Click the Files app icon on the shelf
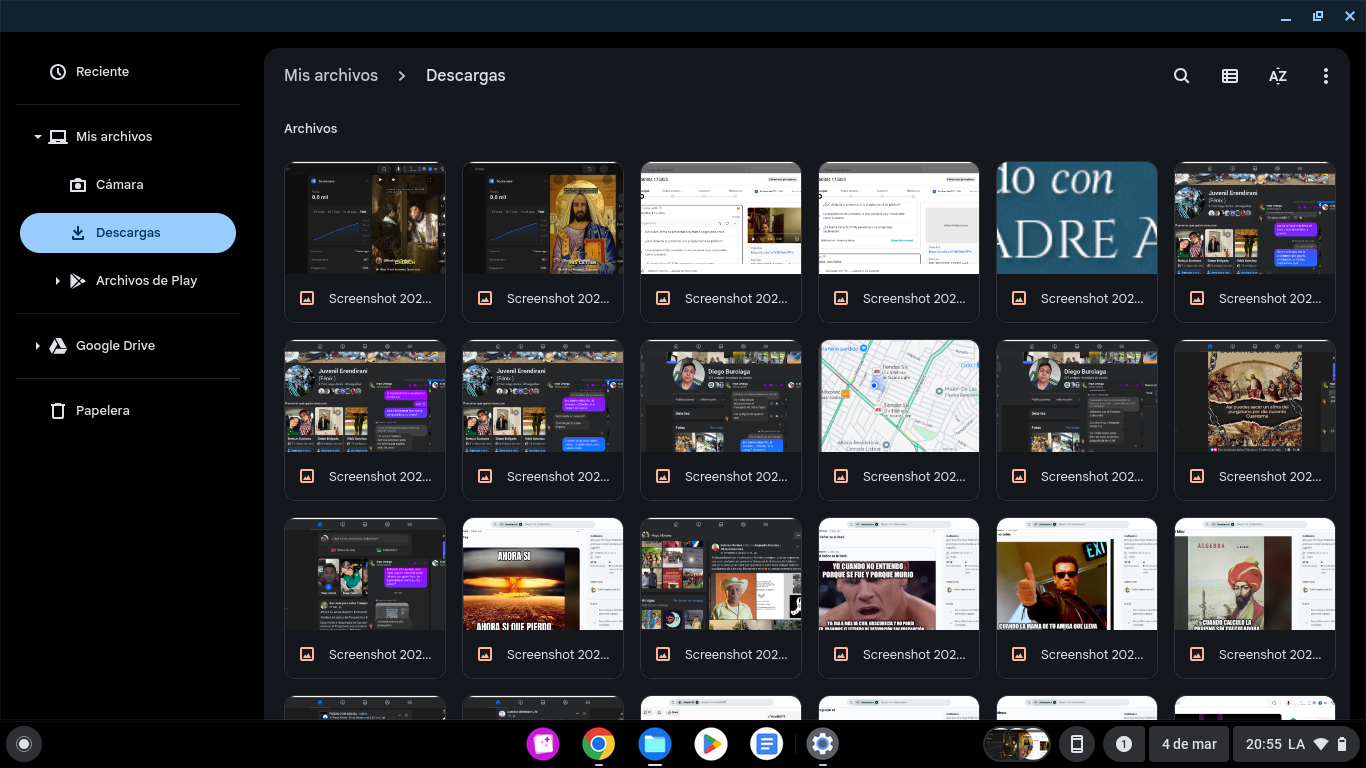The height and width of the screenshot is (768, 1366). (x=655, y=744)
